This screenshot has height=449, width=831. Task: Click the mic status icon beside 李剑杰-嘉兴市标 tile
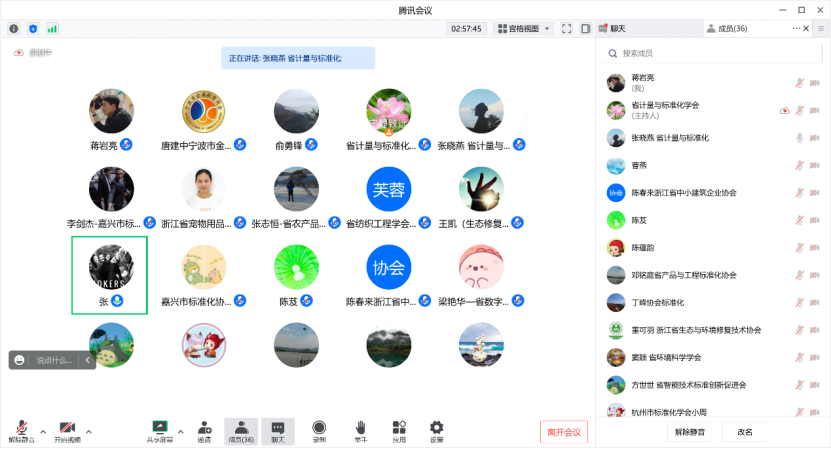[x=149, y=223]
